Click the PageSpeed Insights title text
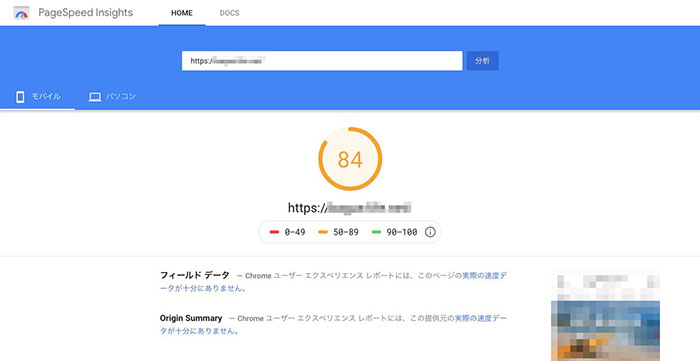The width and height of the screenshot is (700, 361). pos(86,12)
